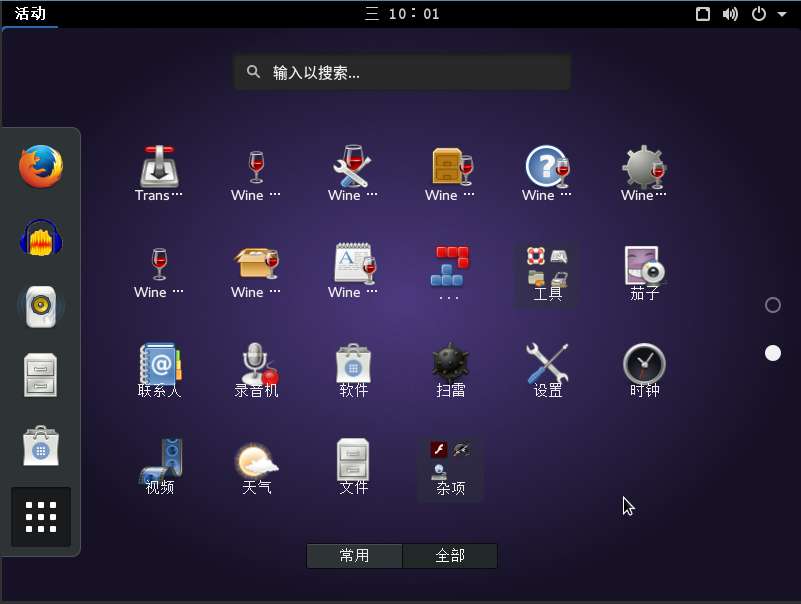Switch to 全部 all apps tab
The height and width of the screenshot is (604, 801).
coord(450,555)
